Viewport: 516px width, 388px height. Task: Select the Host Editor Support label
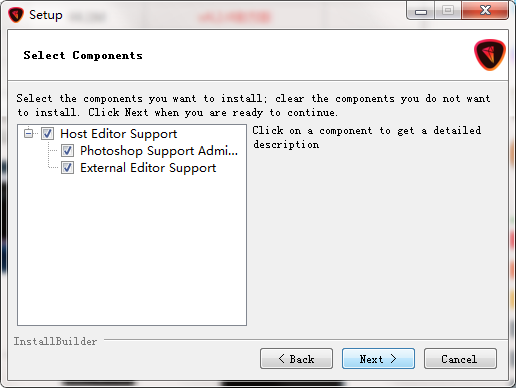(118, 134)
